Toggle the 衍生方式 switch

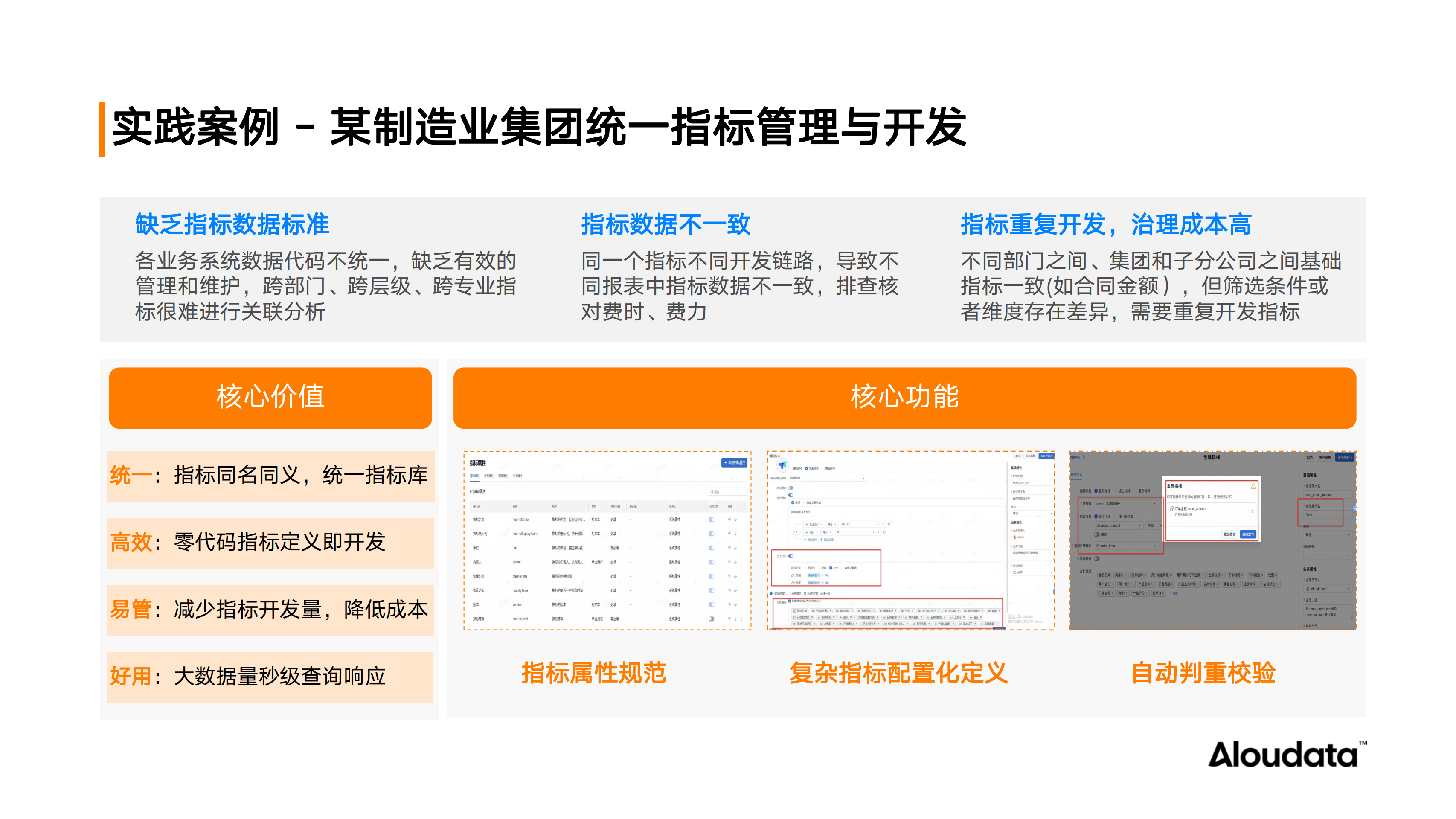tap(791, 556)
